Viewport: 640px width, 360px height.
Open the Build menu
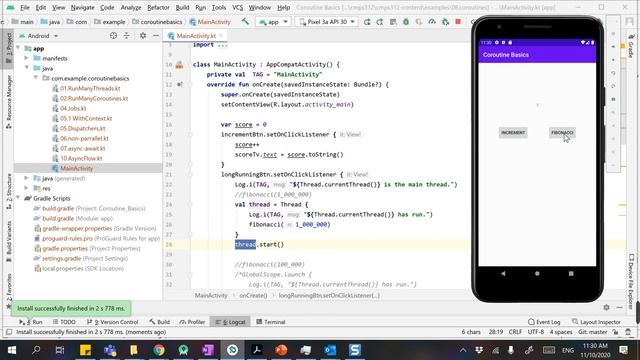coord(182,7)
